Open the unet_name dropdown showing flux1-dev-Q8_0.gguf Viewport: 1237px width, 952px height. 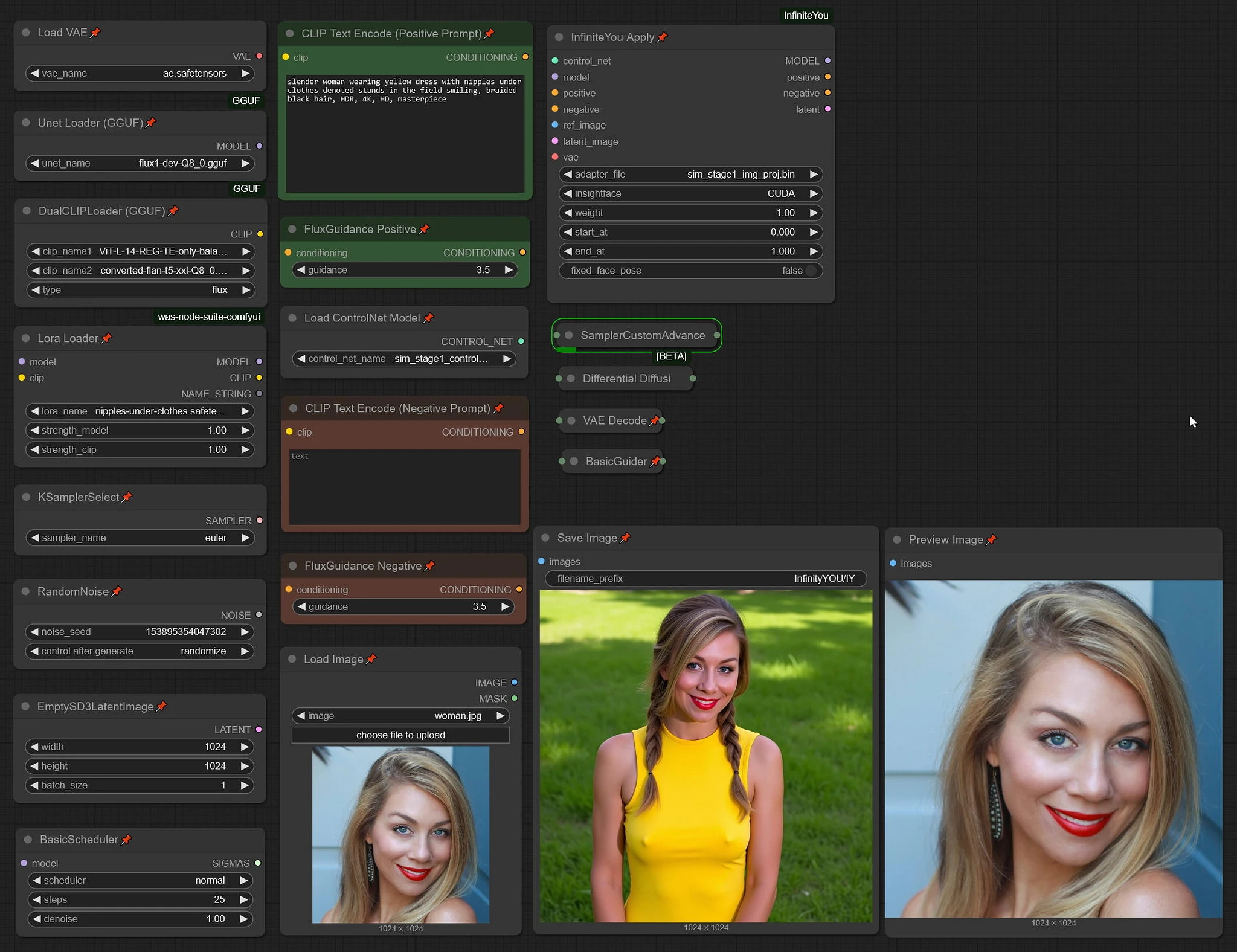140,163
